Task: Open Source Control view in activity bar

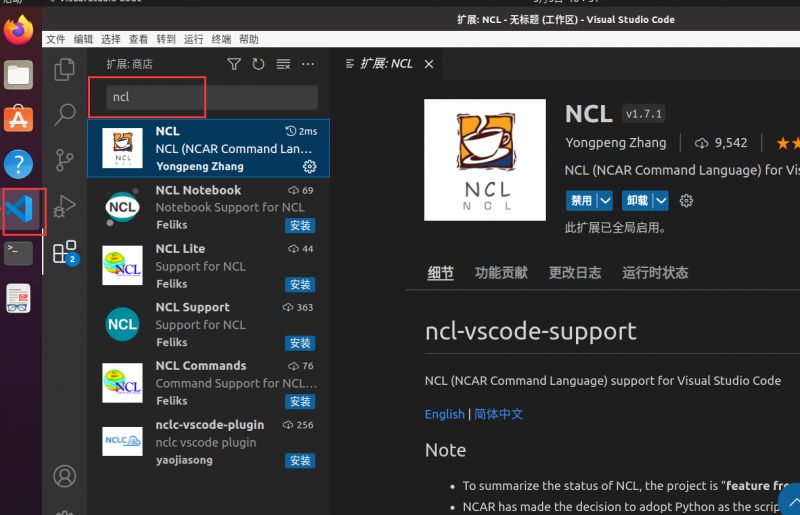Action: click(65, 160)
